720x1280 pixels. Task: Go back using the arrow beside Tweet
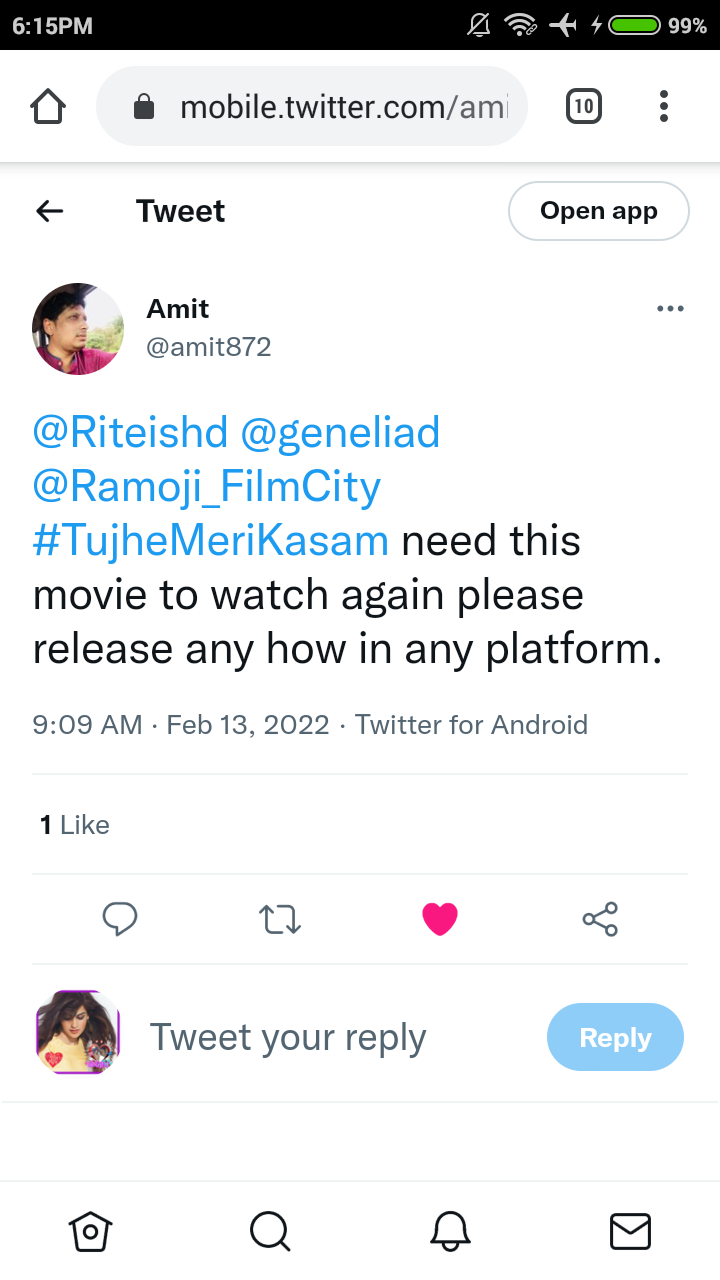(49, 211)
